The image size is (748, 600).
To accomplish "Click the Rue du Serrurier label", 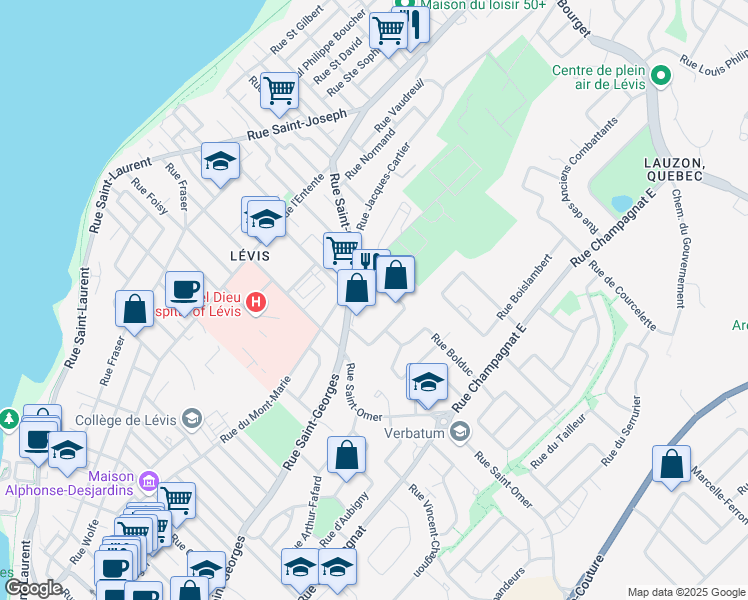I will 621,431.
